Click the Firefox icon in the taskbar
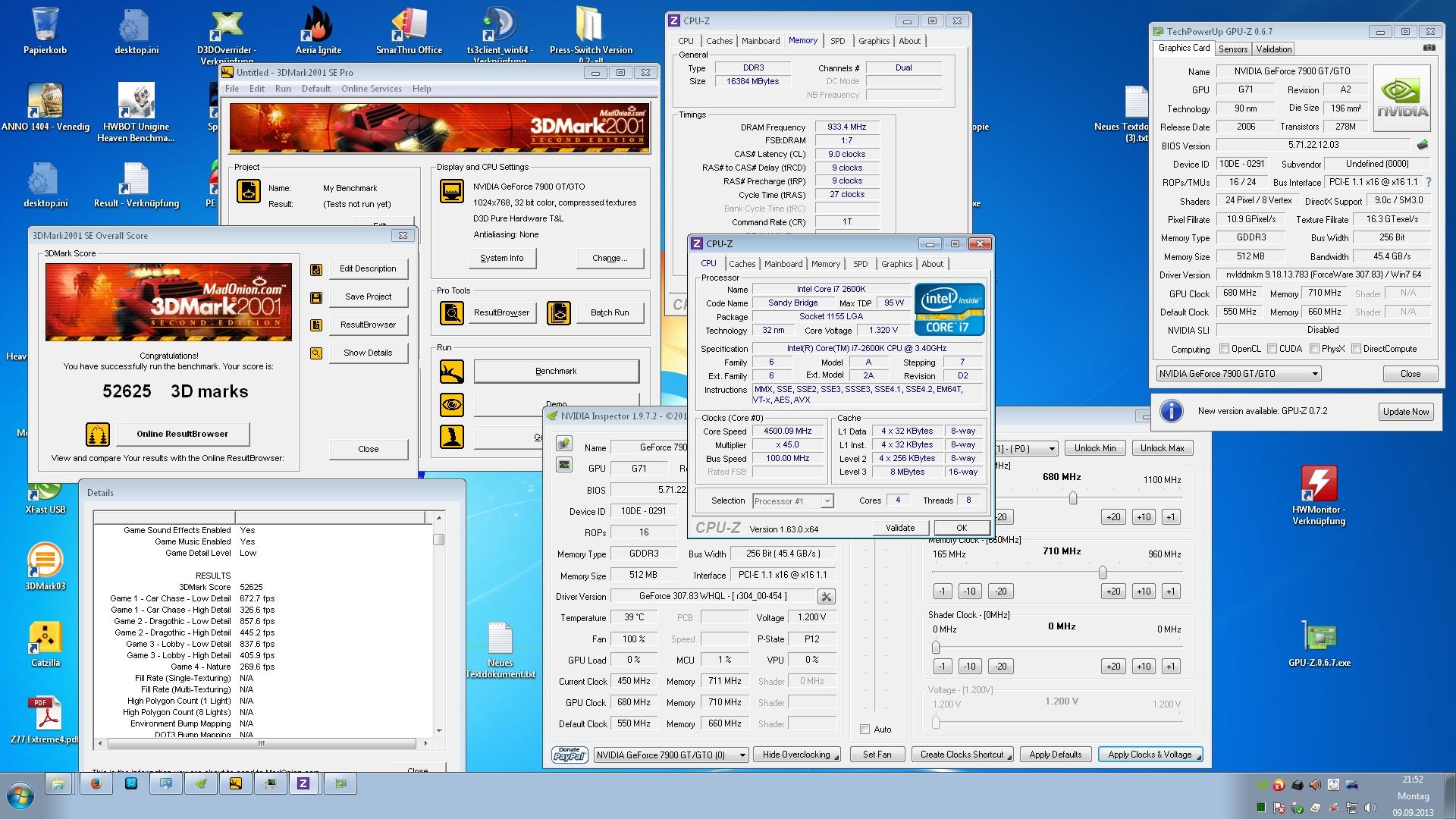This screenshot has width=1456, height=819. tap(96, 784)
